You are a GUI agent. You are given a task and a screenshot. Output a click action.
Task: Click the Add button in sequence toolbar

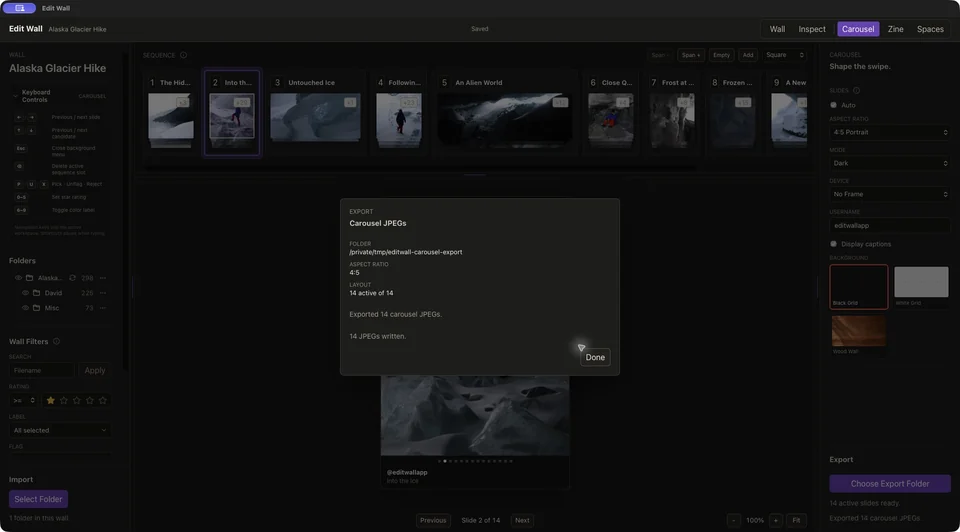(x=748, y=55)
